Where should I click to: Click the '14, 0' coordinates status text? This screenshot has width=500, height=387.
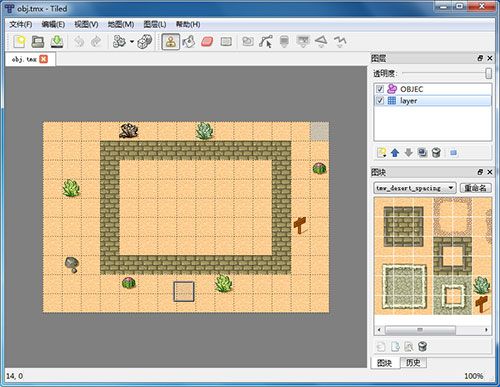click(15, 376)
